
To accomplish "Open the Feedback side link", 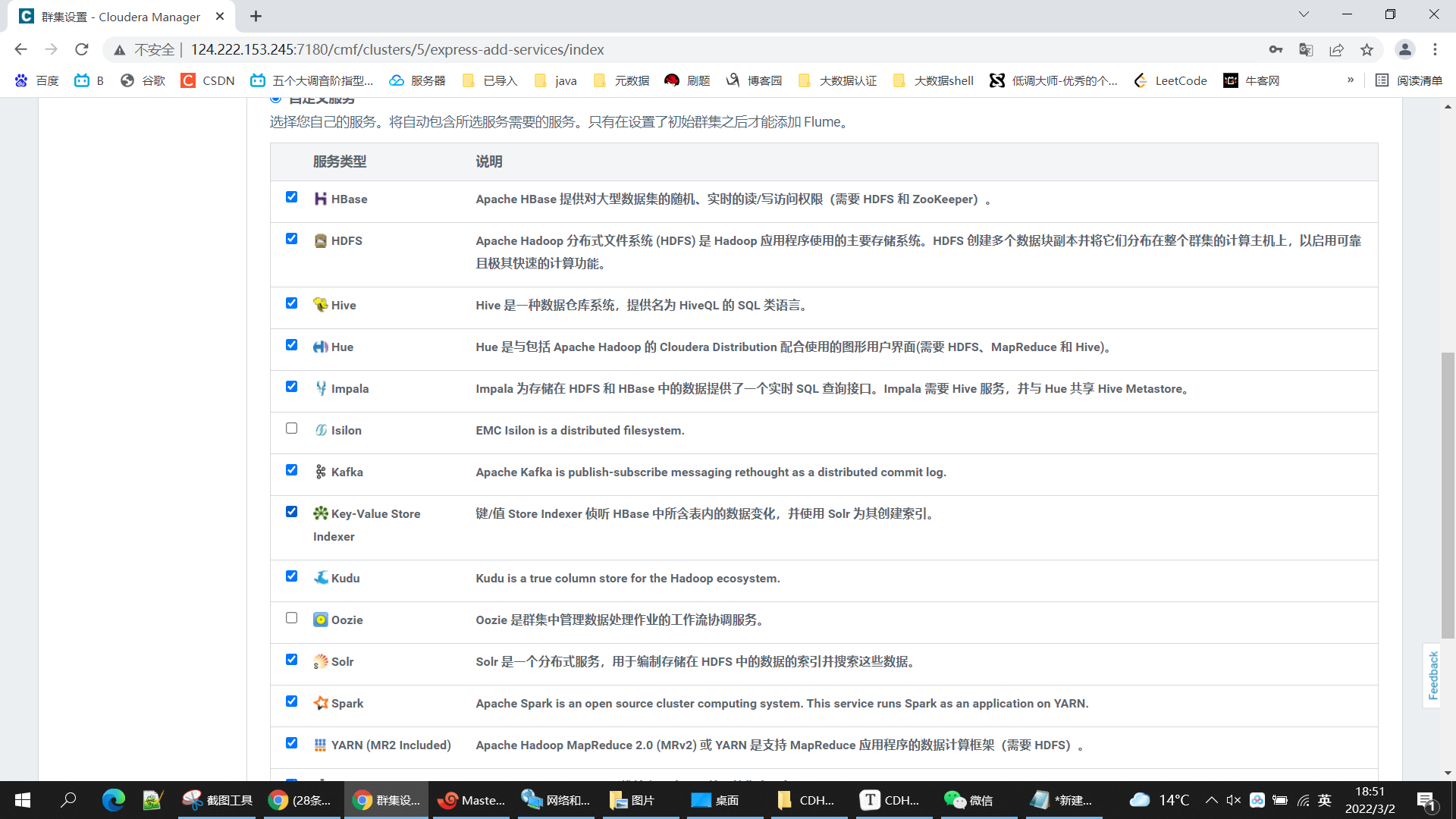I will tap(1432, 675).
